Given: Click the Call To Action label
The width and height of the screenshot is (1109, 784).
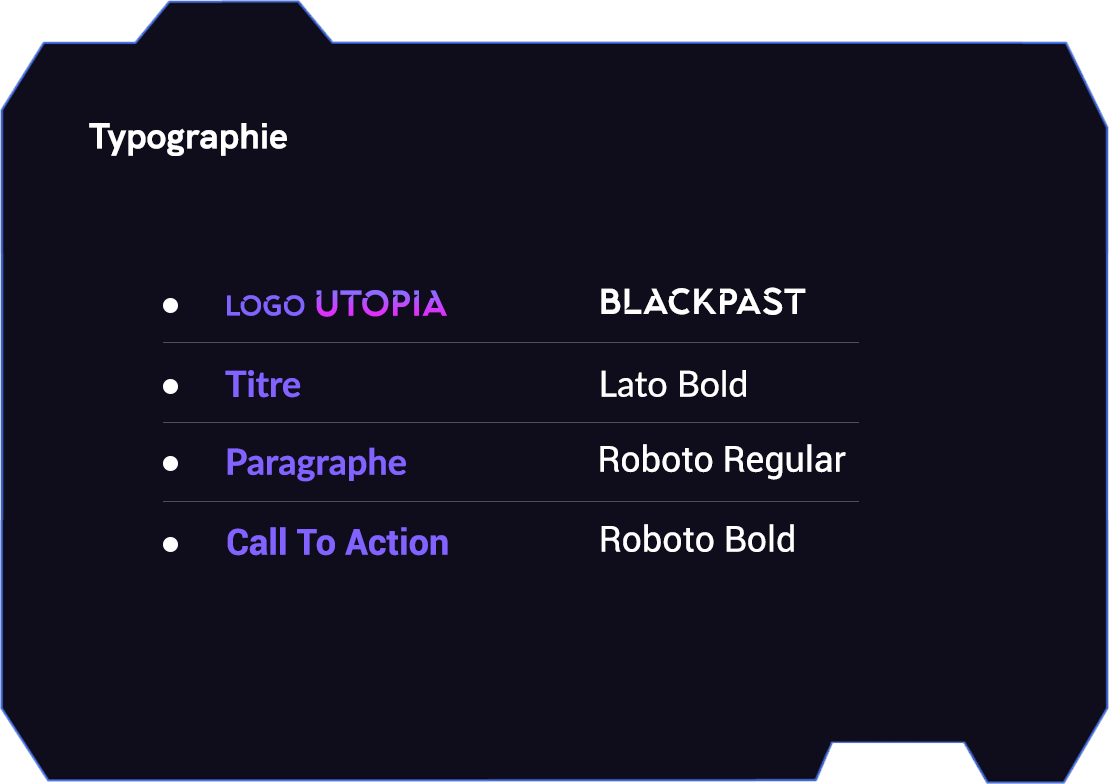Looking at the screenshot, I should 337,543.
